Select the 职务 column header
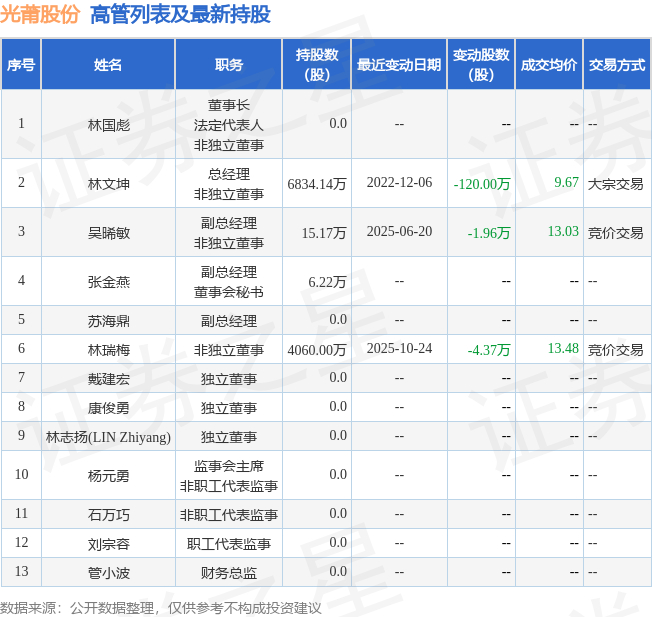Screen dimensions: 652x617 (x=229, y=64)
